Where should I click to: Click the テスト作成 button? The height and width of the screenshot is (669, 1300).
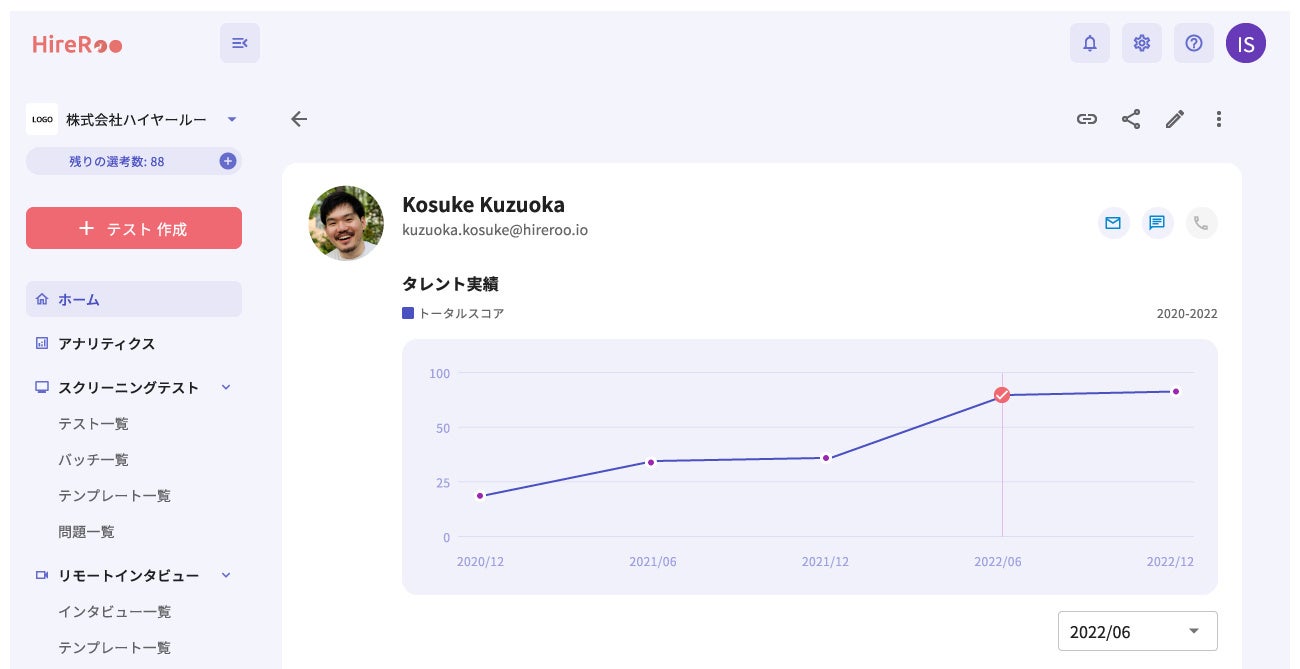point(134,228)
